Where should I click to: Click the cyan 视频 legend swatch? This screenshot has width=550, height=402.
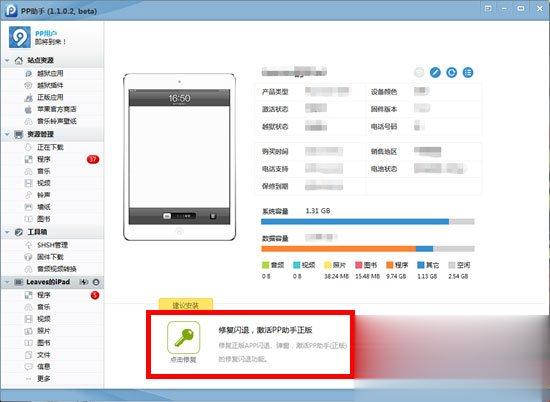click(x=296, y=265)
